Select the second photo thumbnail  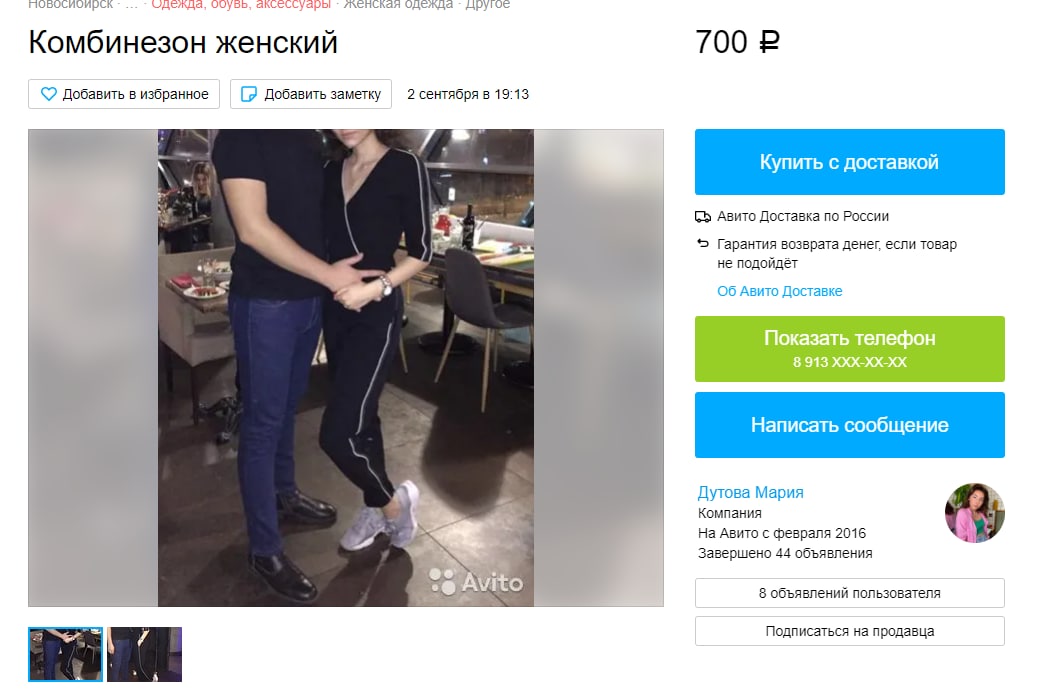tap(145, 654)
